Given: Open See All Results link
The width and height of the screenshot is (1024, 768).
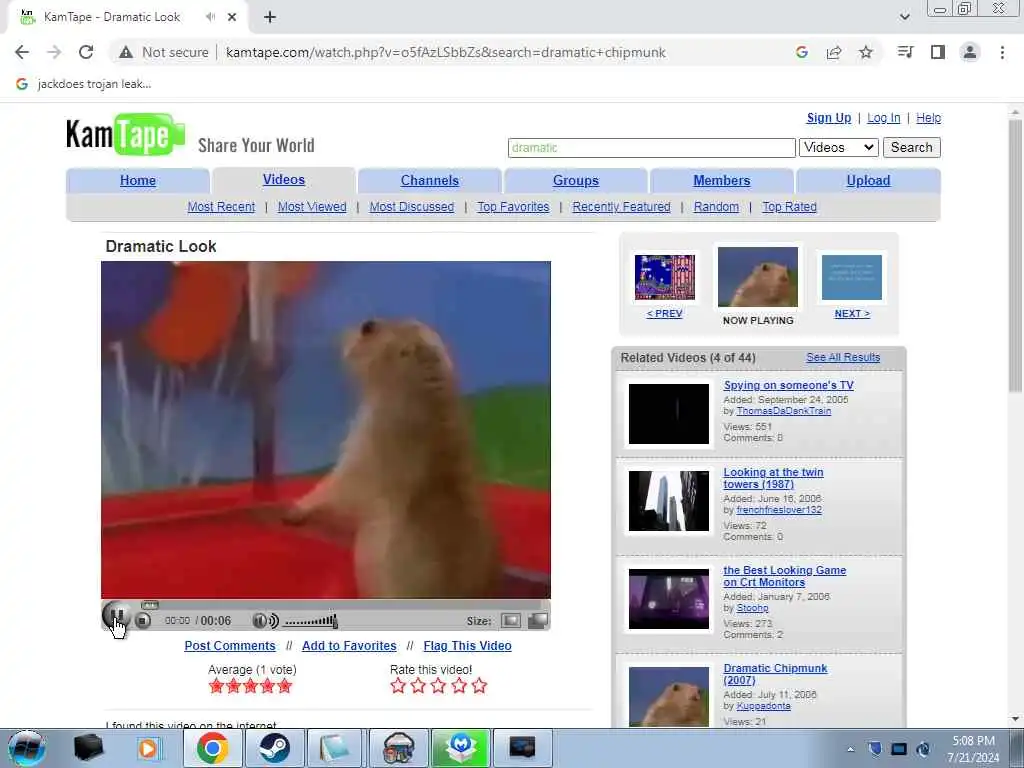Looking at the screenshot, I should 843,358.
